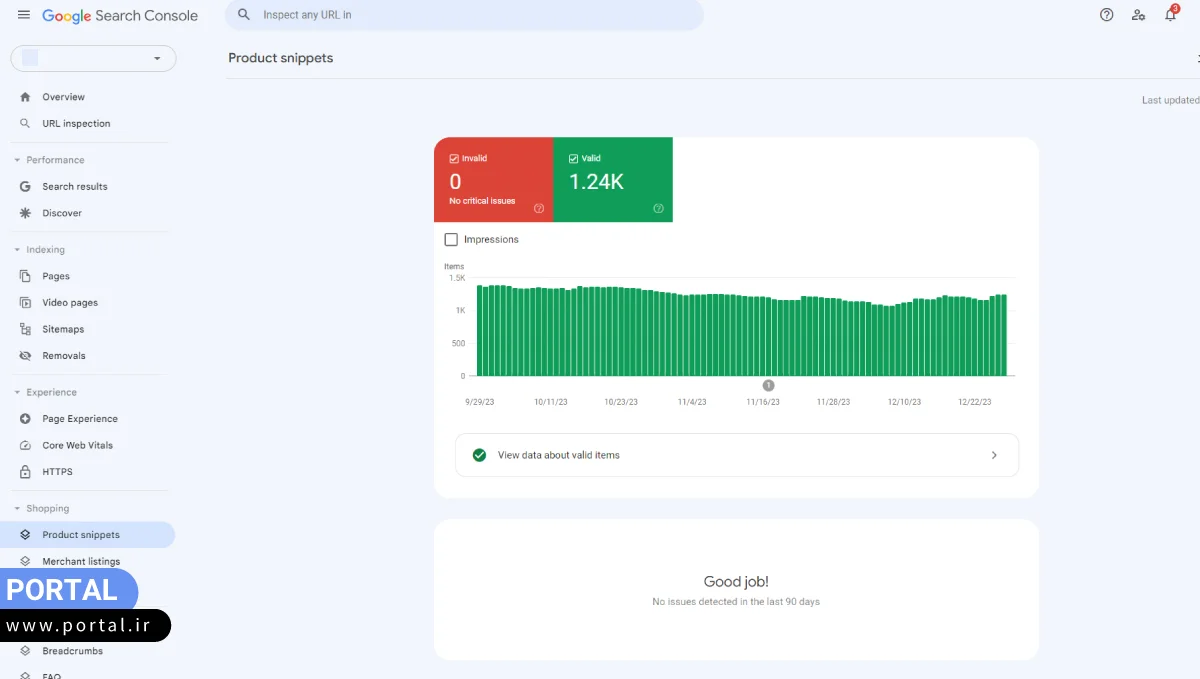The height and width of the screenshot is (679, 1200).
Task: Select the HTTPS lock icon
Action: tap(25, 472)
